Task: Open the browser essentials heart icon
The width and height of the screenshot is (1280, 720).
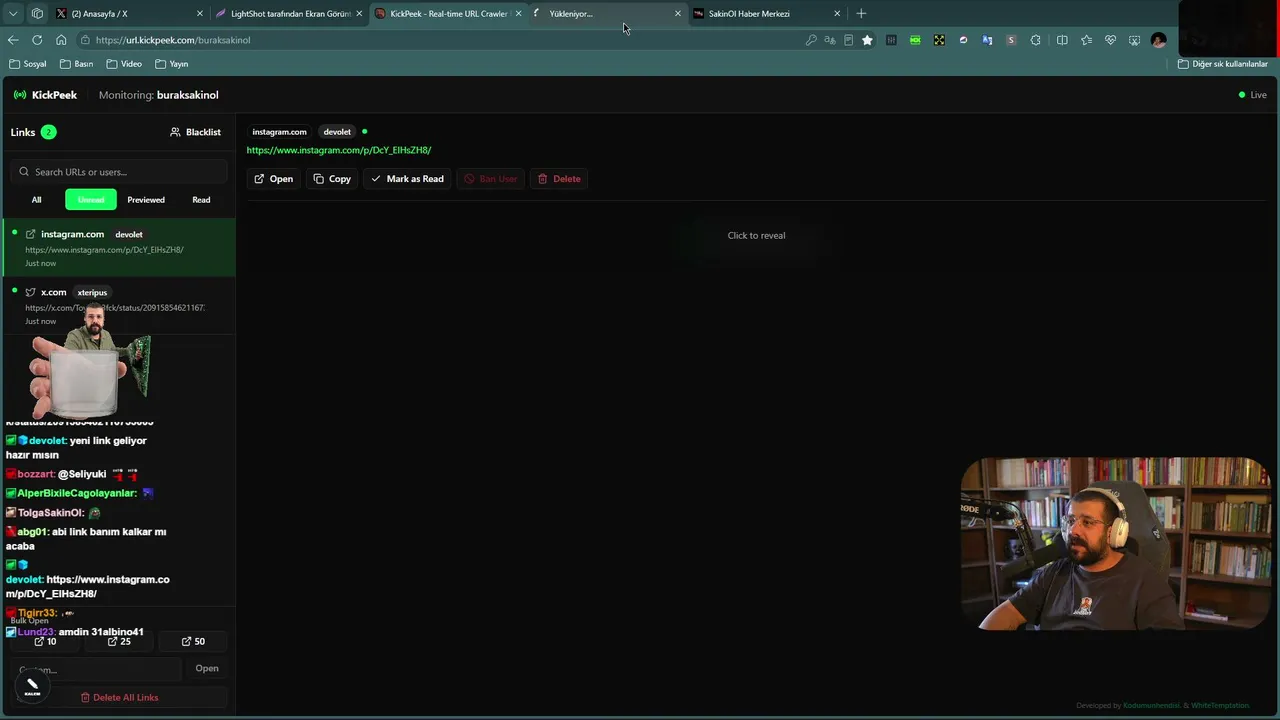Action: (x=1110, y=40)
